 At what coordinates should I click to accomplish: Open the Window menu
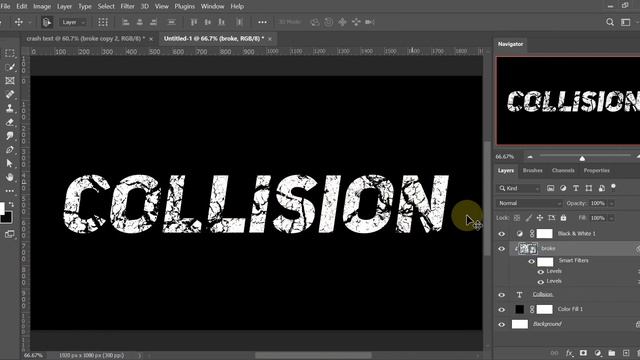point(212,6)
